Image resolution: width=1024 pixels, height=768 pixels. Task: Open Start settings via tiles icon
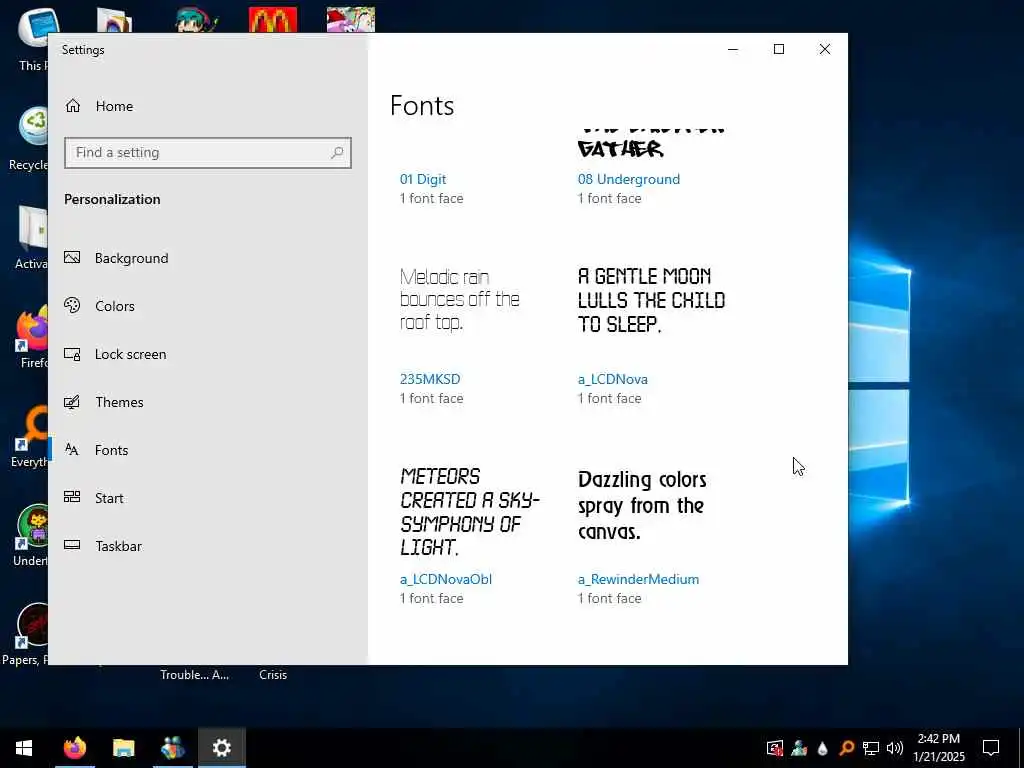[x=72, y=497]
